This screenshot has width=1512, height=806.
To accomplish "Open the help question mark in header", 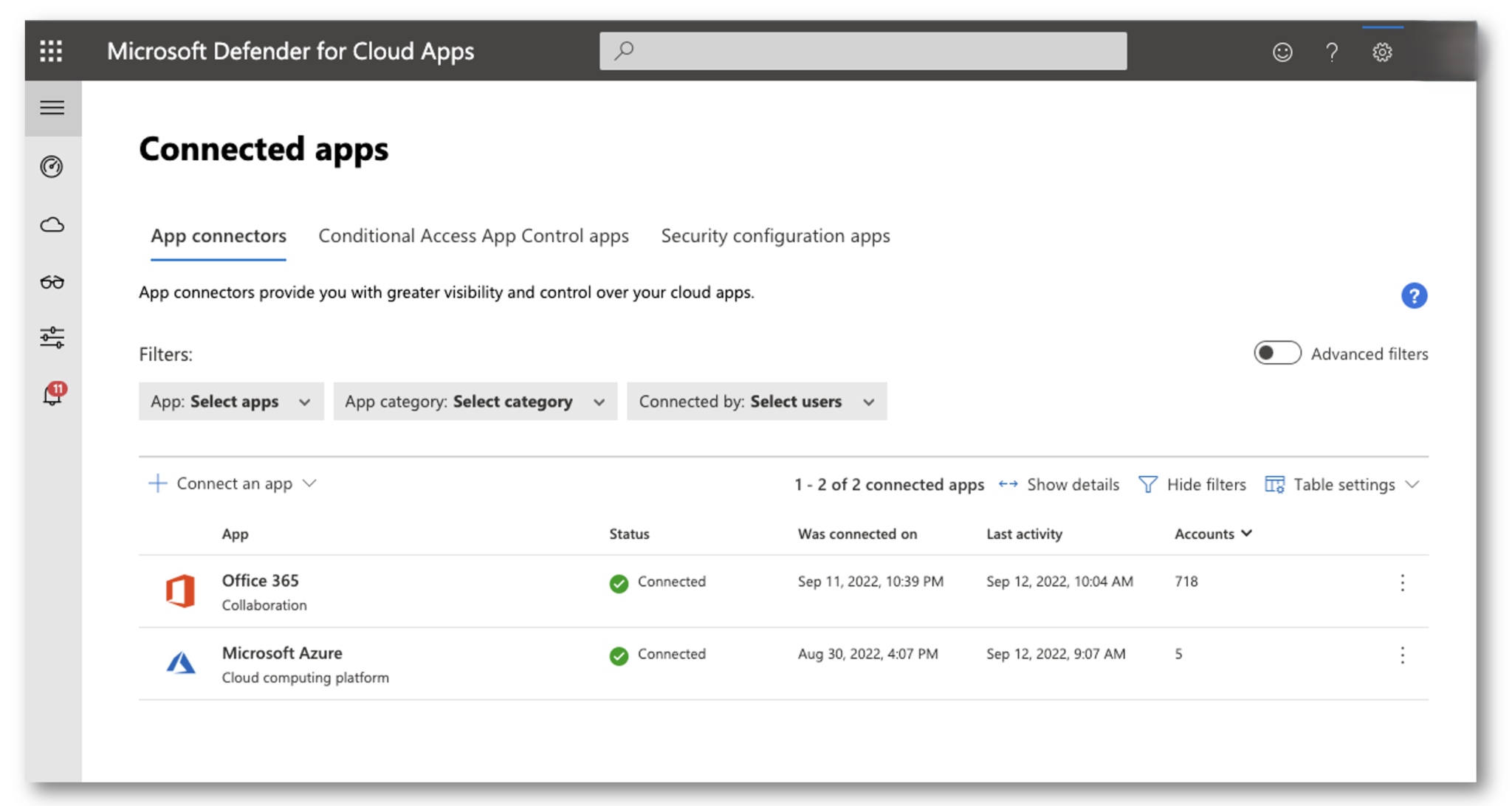I will [x=1332, y=52].
